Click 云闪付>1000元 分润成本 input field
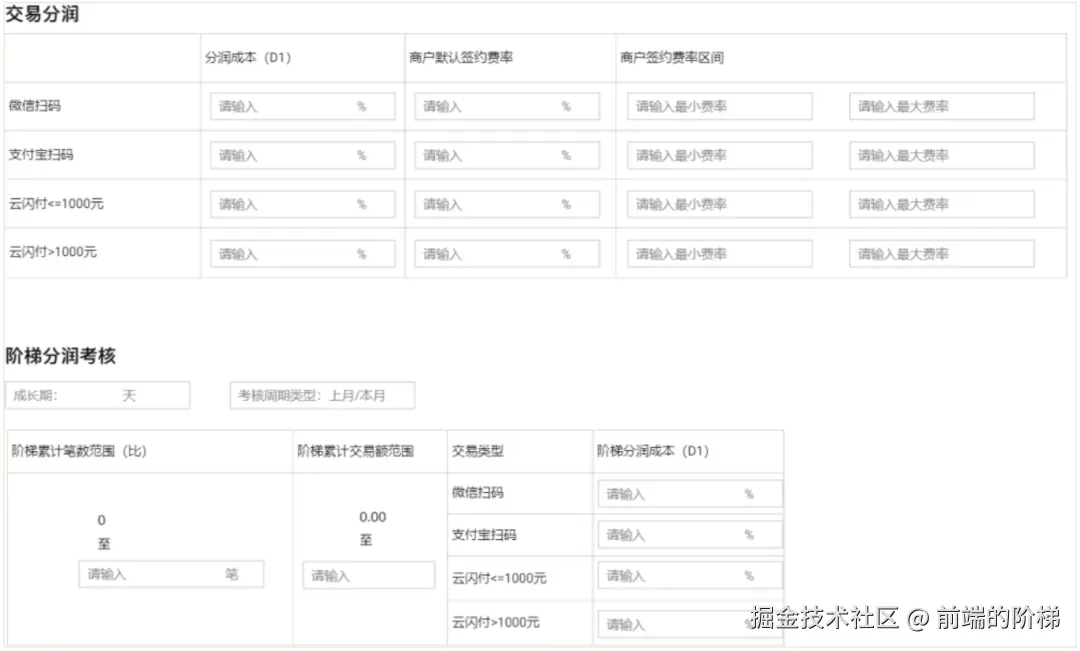 tap(300, 252)
